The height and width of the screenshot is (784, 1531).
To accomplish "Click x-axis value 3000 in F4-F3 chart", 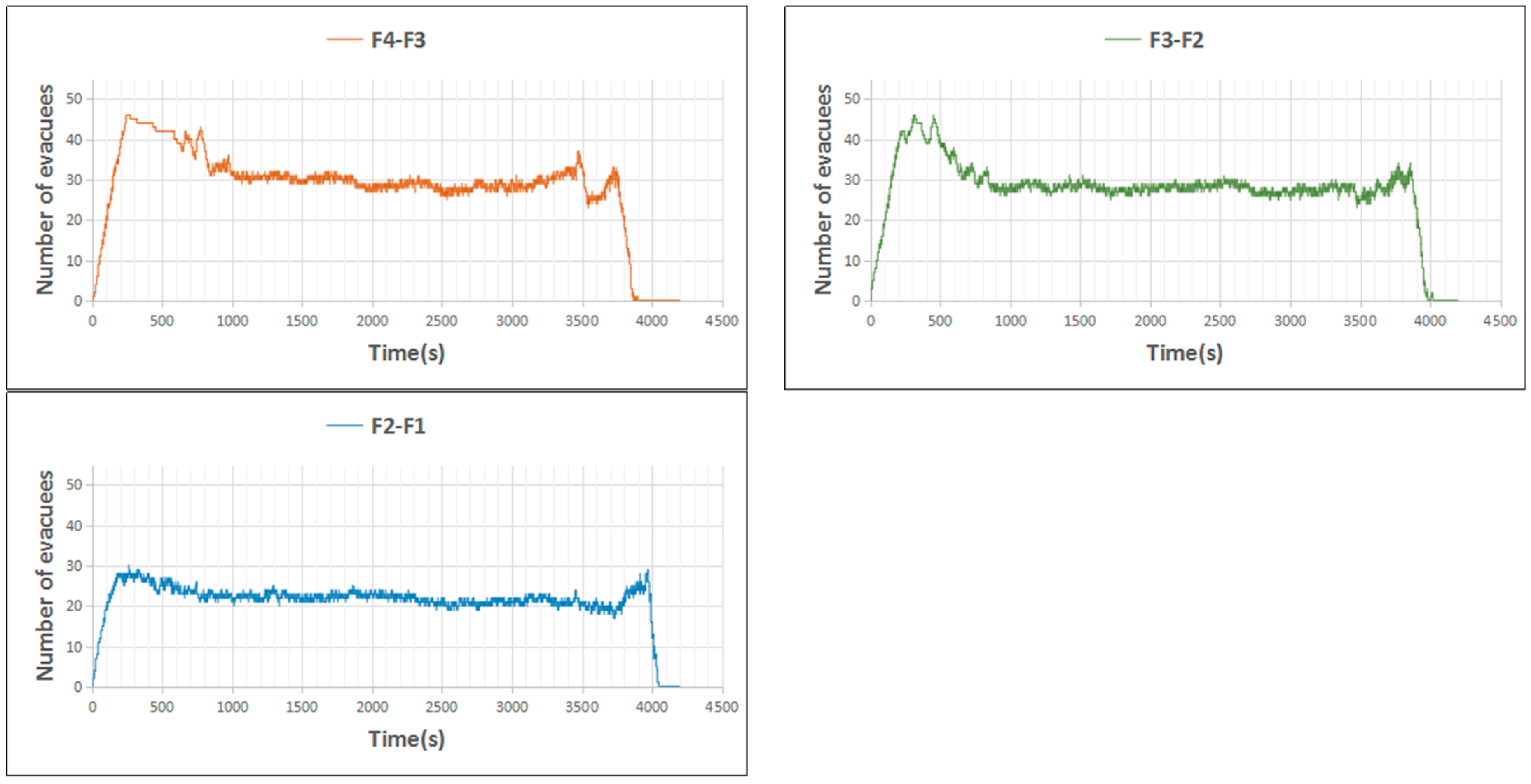I will tap(512, 321).
